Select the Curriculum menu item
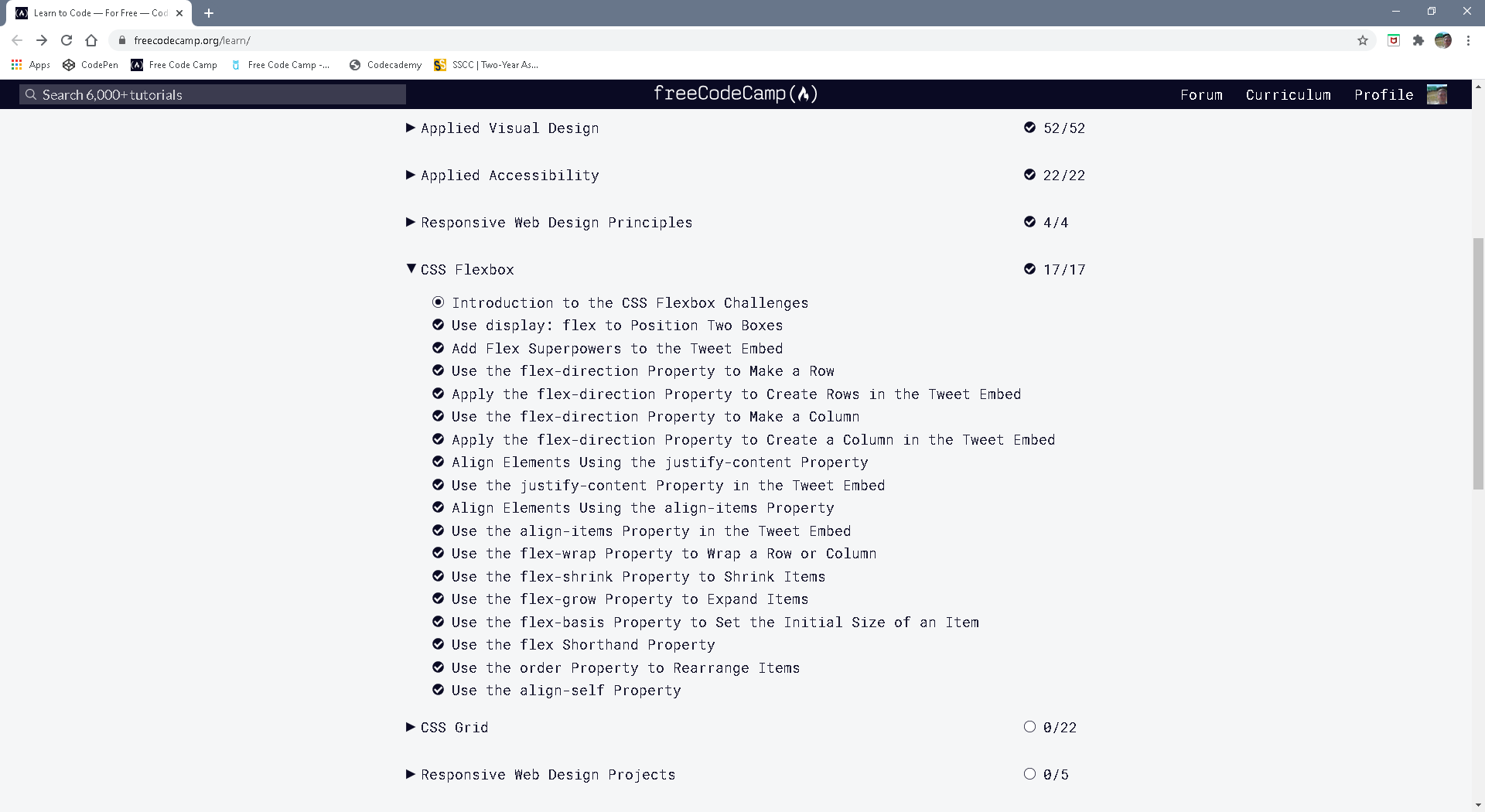Image resolution: width=1485 pixels, height=812 pixels. point(1288,94)
